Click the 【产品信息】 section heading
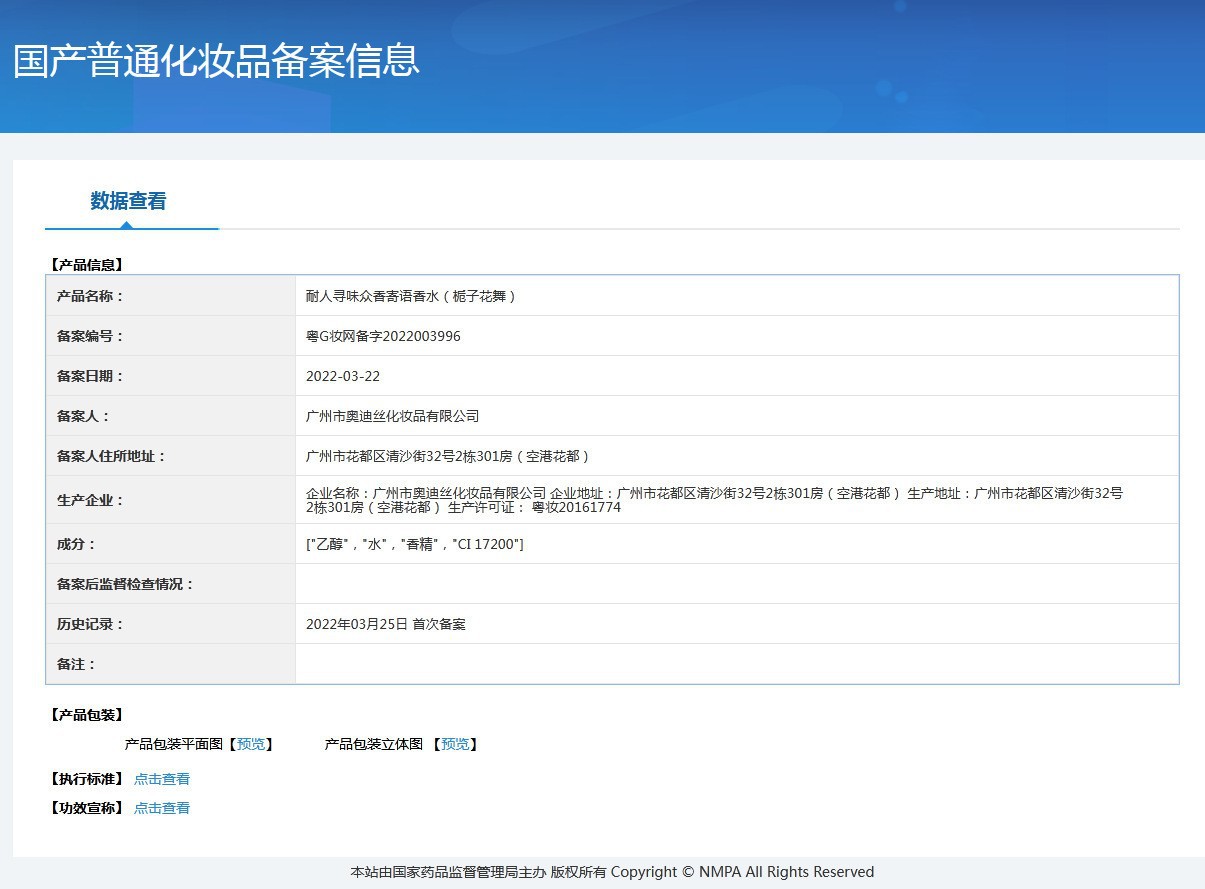 coord(86,265)
